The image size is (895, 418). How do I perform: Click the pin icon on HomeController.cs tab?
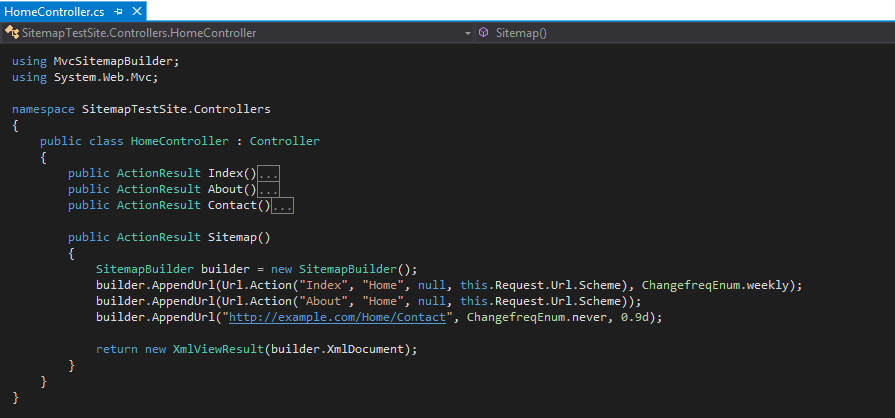(119, 11)
